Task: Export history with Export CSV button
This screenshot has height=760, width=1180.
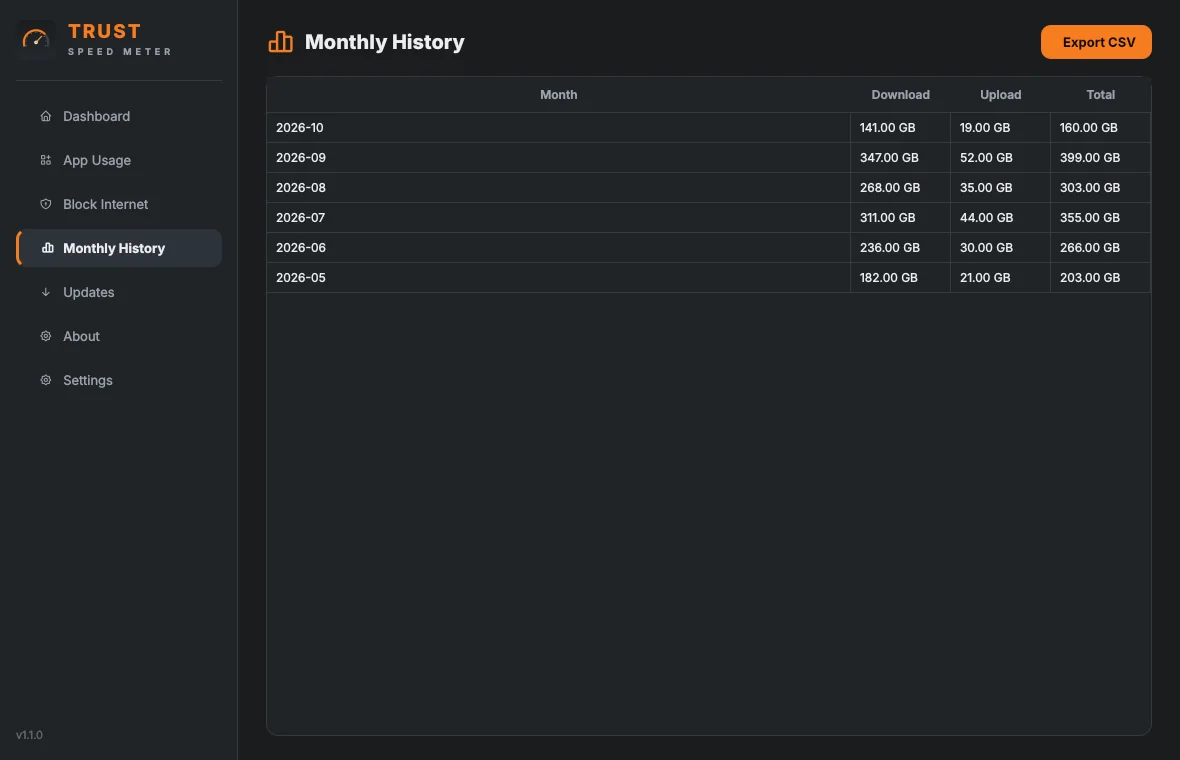Action: [1096, 42]
